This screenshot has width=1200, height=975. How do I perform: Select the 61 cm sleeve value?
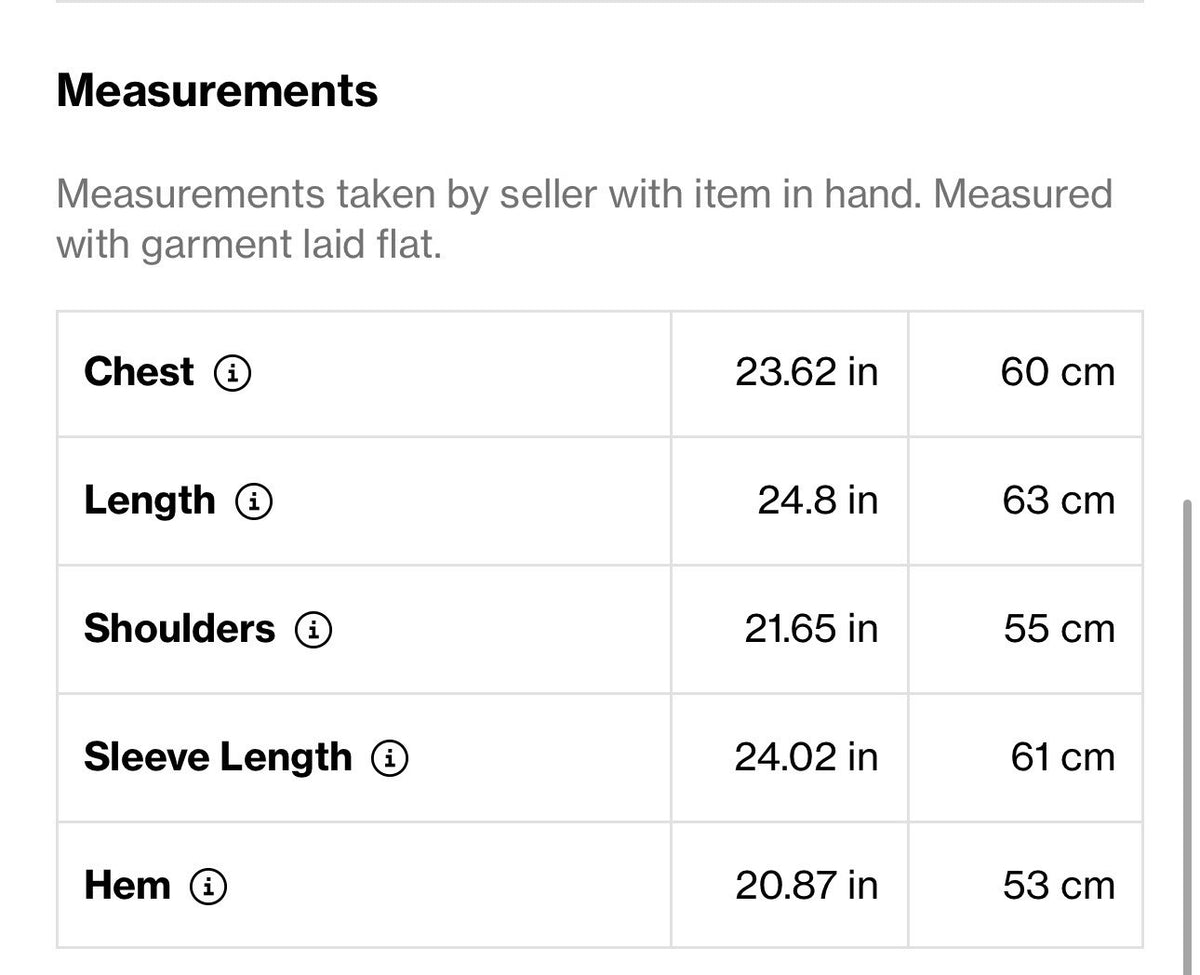(1062, 757)
